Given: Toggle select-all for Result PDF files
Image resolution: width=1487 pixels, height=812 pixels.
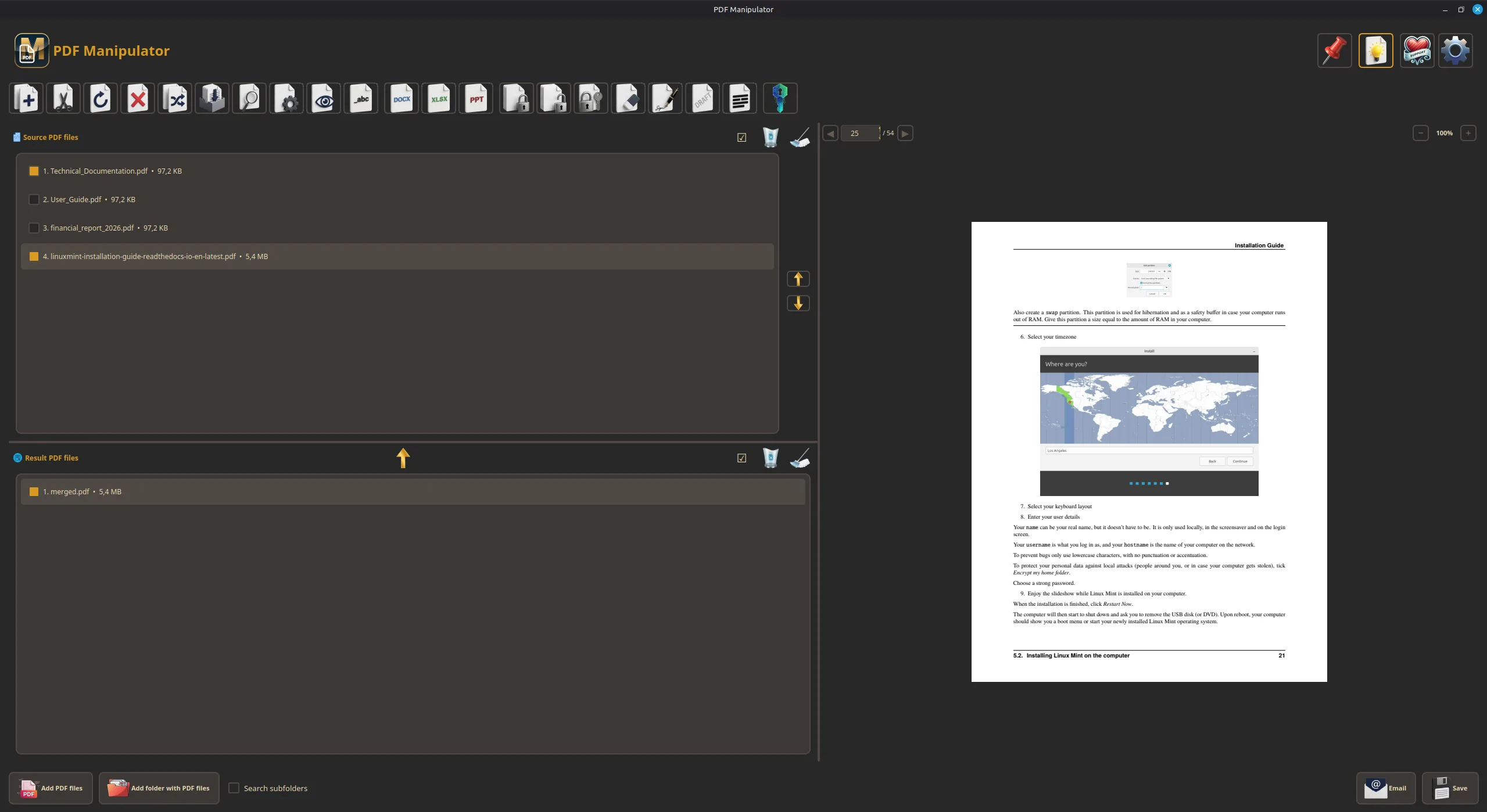Looking at the screenshot, I should (x=741, y=458).
